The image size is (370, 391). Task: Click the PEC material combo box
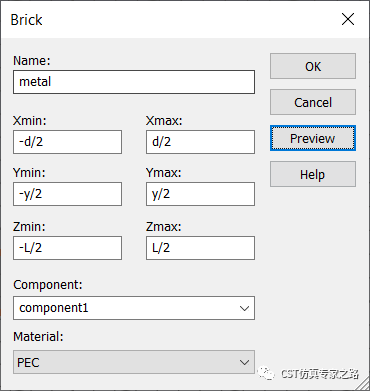tap(134, 362)
